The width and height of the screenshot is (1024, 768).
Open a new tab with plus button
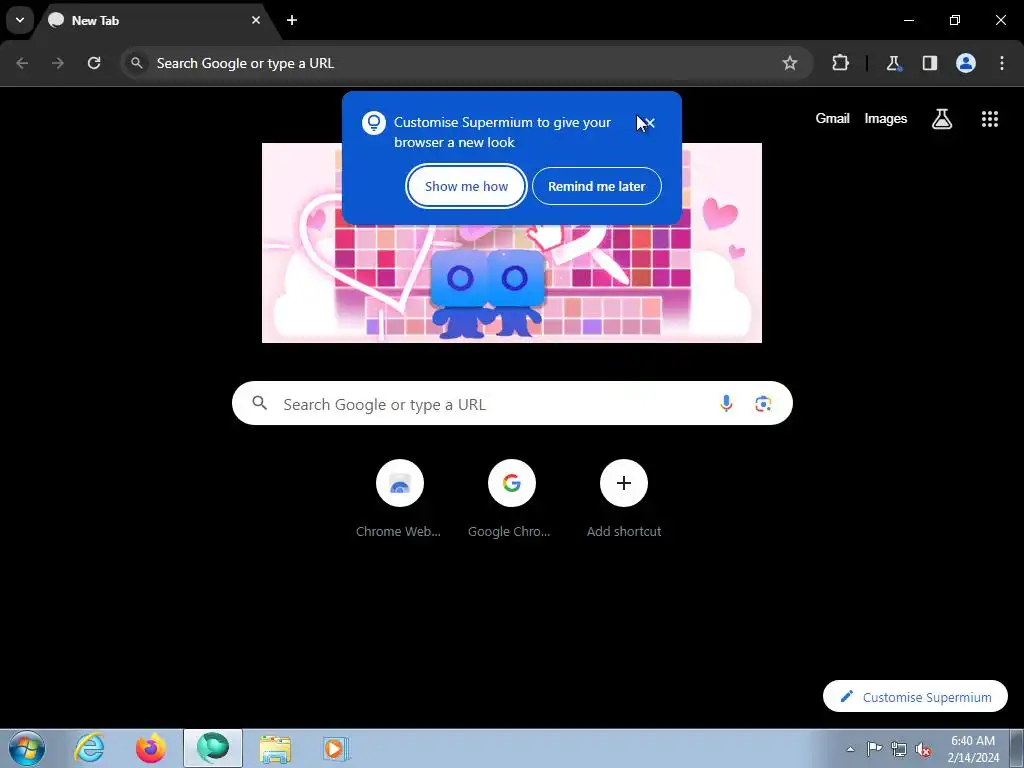point(292,20)
